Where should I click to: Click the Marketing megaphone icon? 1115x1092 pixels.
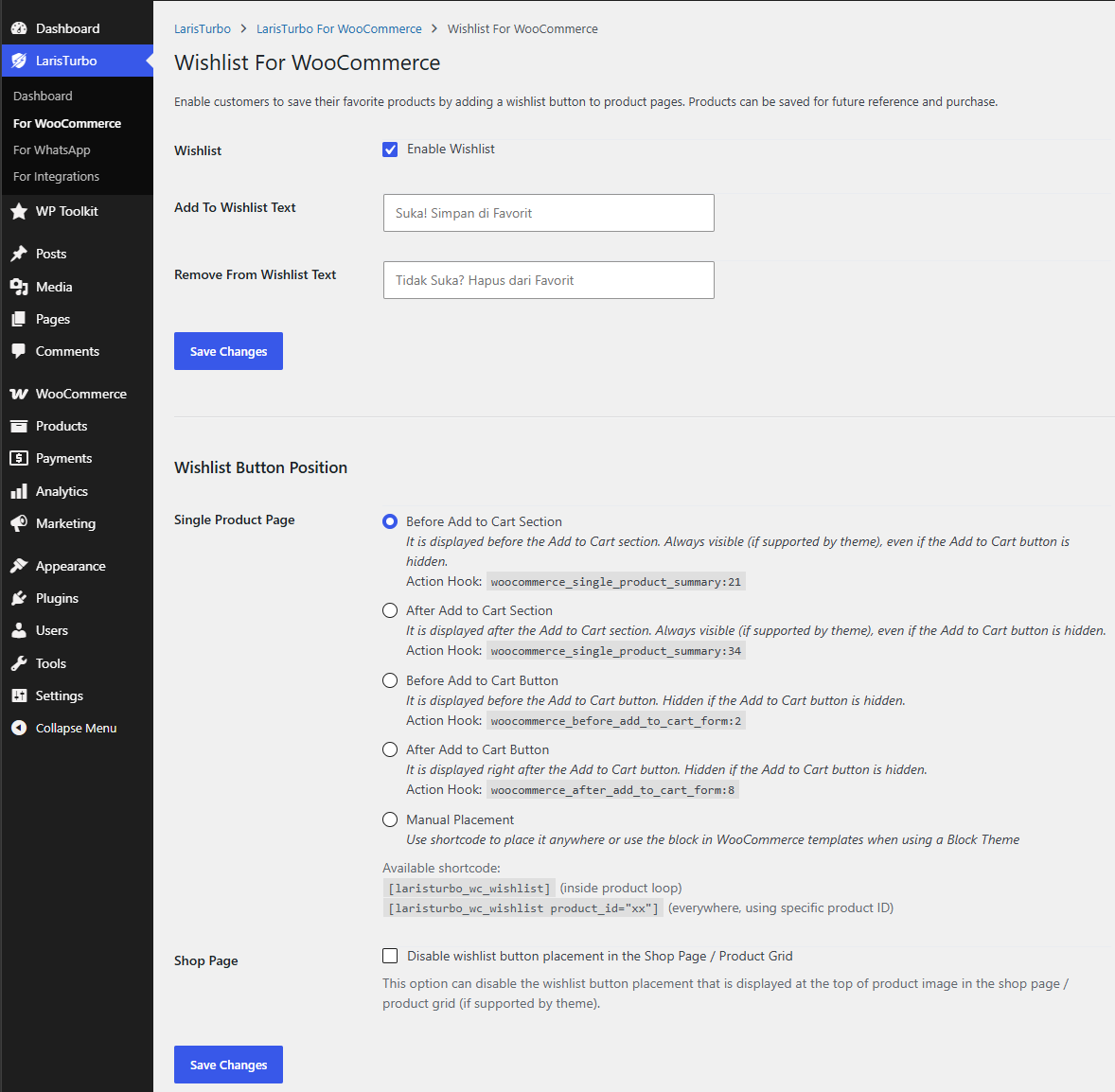19,524
